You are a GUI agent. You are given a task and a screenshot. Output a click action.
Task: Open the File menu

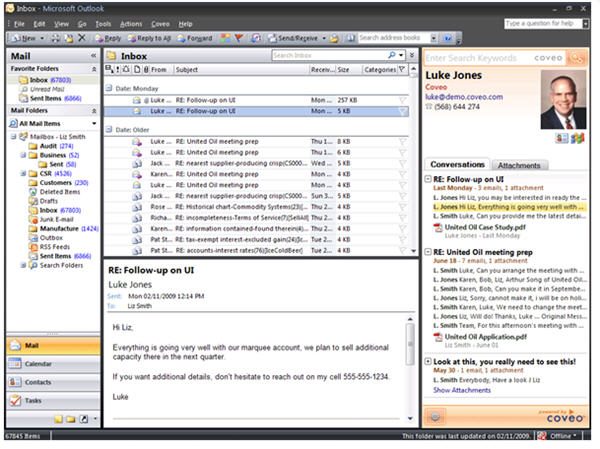pos(19,24)
